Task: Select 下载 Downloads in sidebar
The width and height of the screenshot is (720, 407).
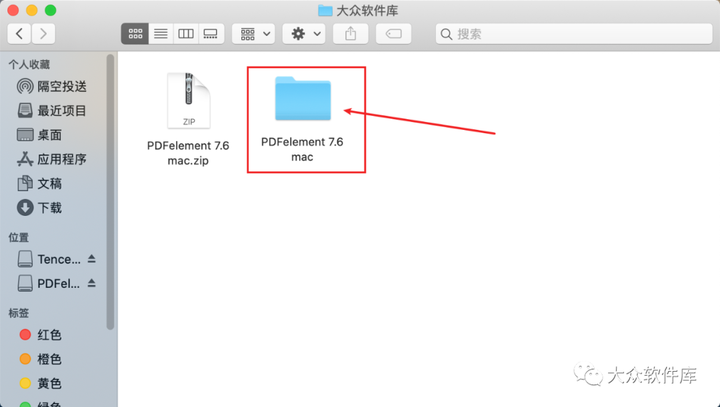Action: (x=40, y=208)
